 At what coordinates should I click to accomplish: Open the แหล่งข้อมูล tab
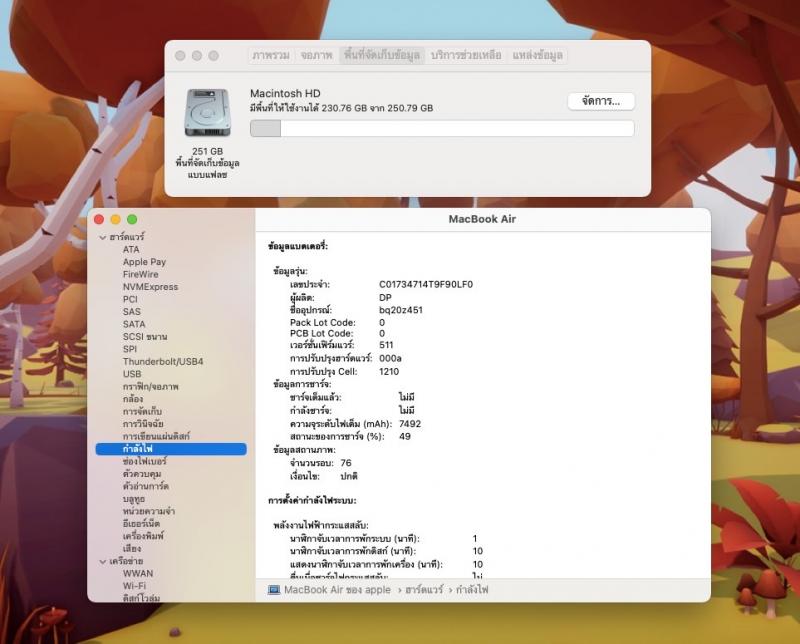[x=537, y=55]
